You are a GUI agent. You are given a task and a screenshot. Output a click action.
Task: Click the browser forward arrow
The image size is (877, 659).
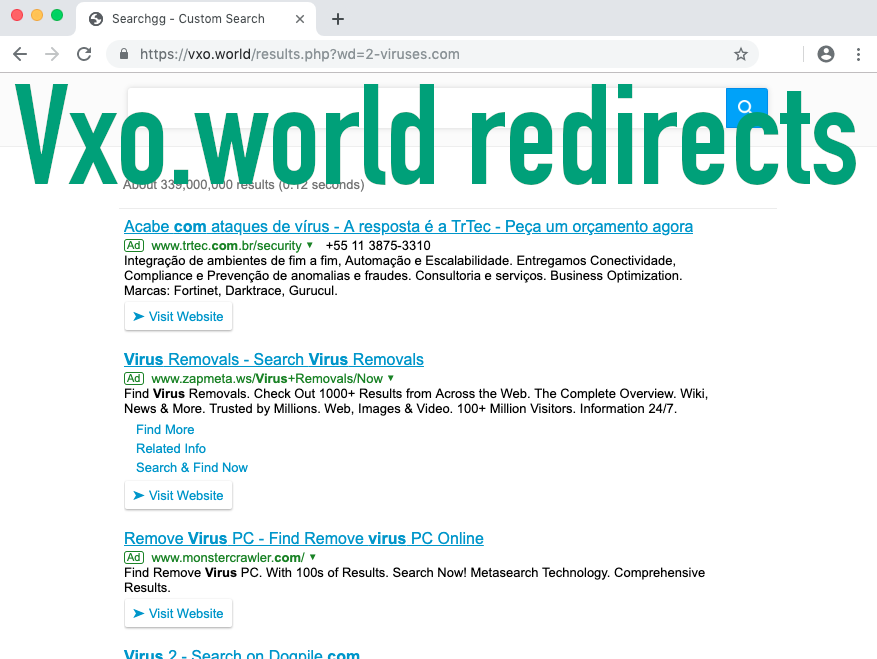coord(52,54)
